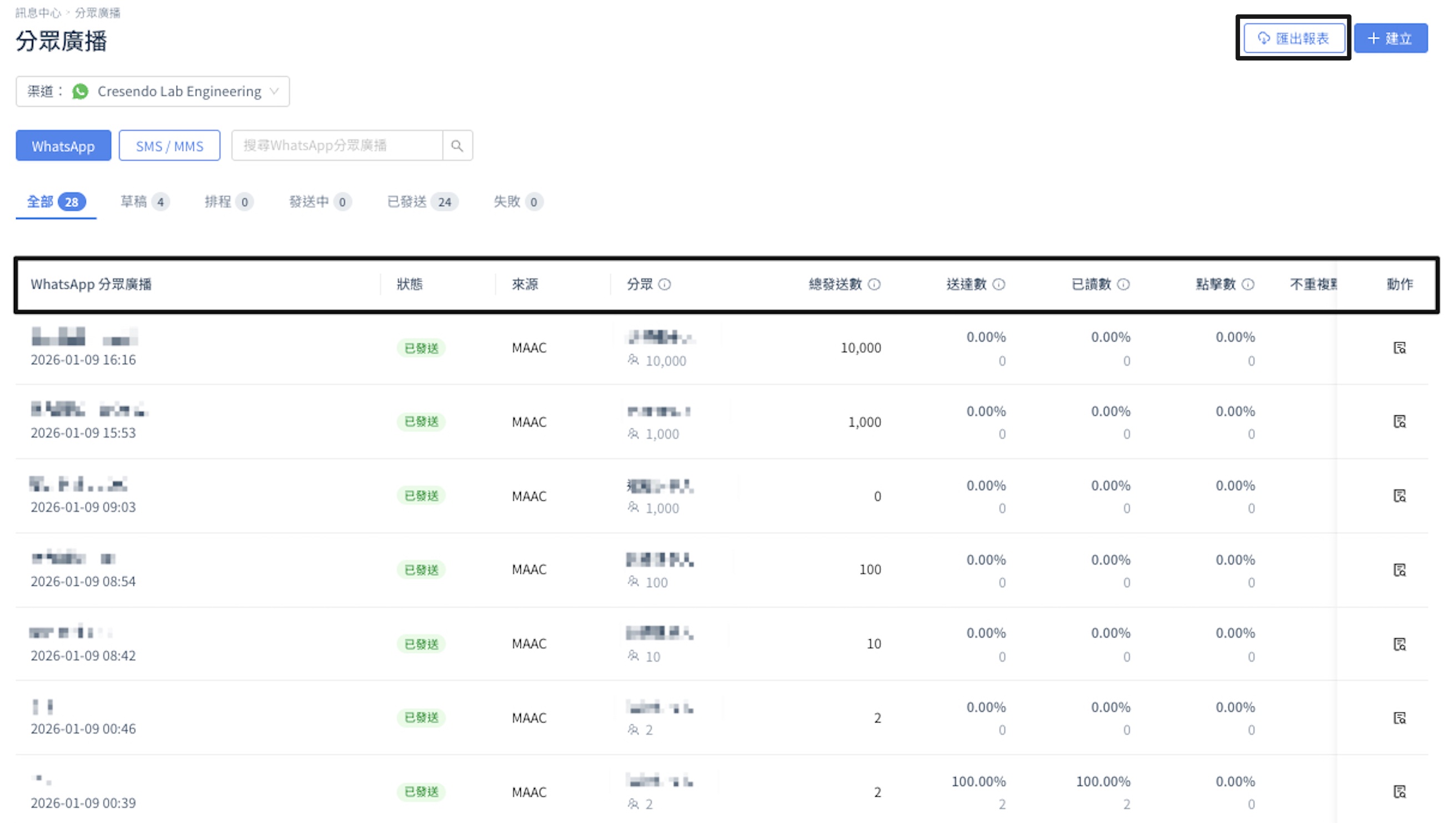
Task: Click the total sent value 10,000
Action: pos(860,348)
